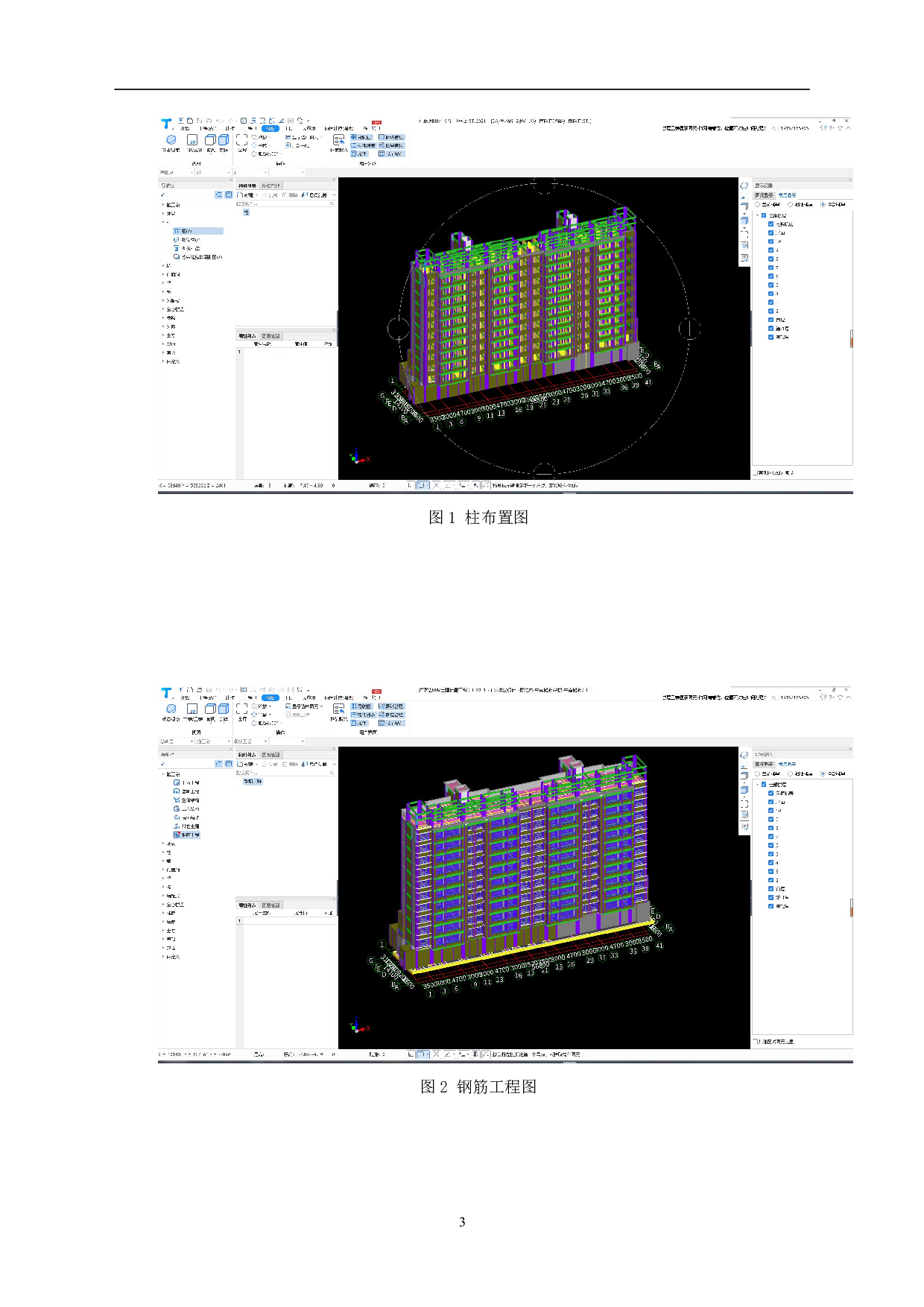Viewport: 924px width, 1307px height.
Task: Select the highlighted View ribbon tab in the upper screenshot
Action: 270,128
